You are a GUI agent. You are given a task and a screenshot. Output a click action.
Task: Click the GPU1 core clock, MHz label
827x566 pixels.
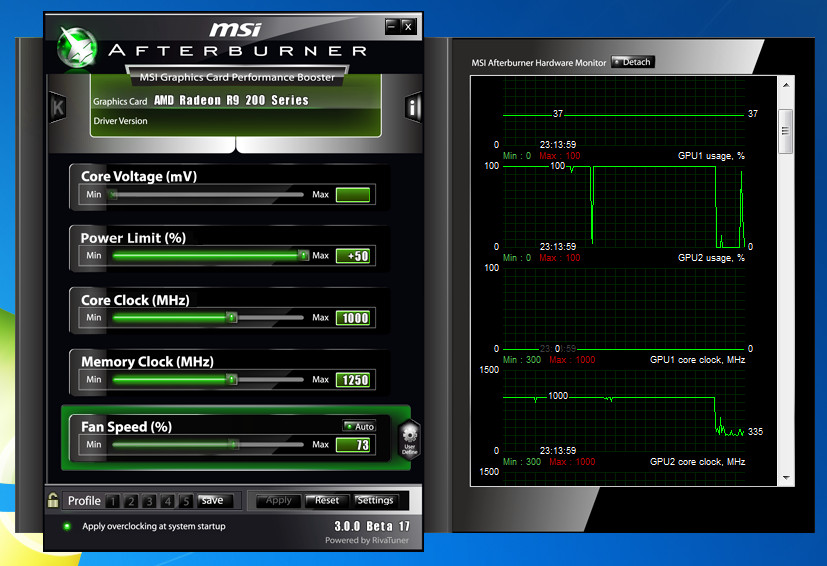tap(697, 360)
